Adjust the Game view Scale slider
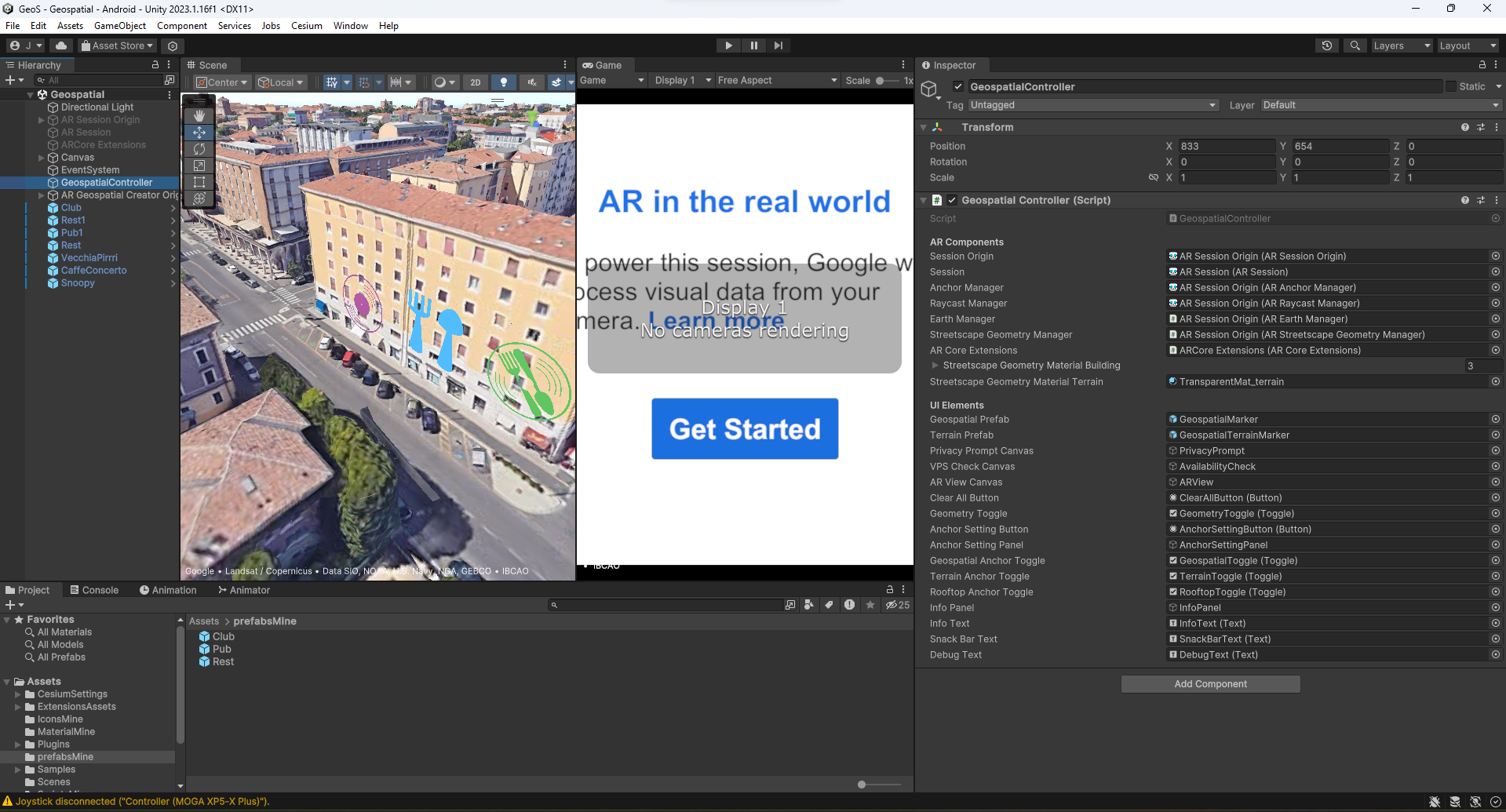Image resolution: width=1506 pixels, height=812 pixels. (x=881, y=81)
